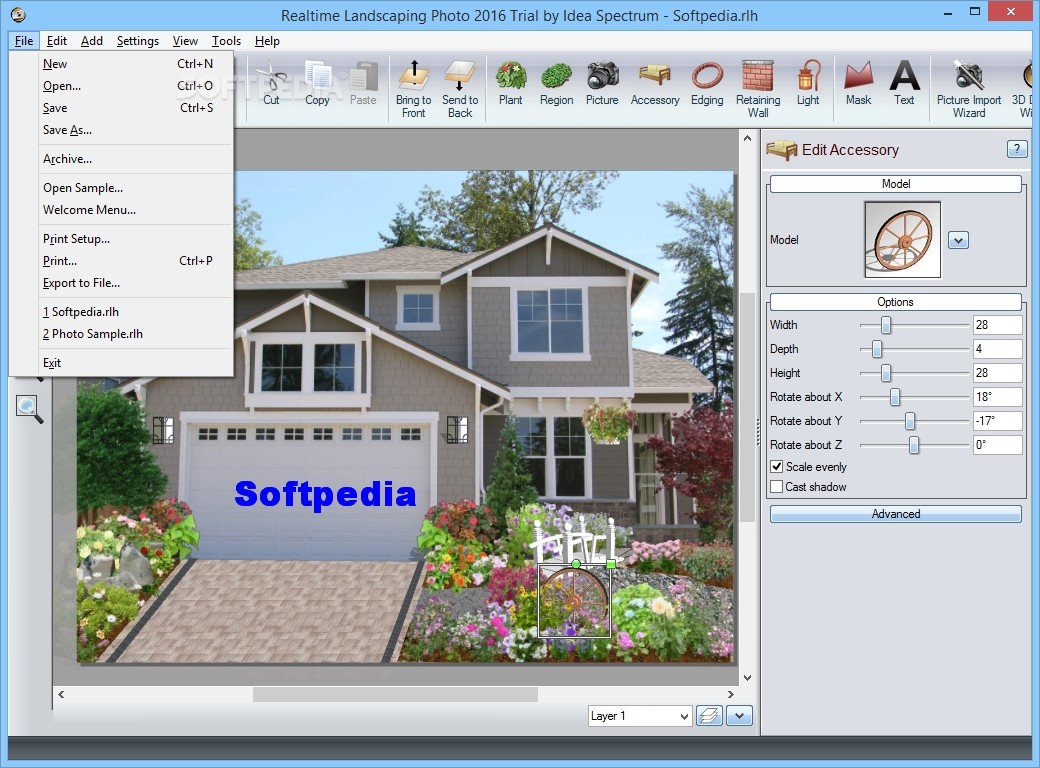The width and height of the screenshot is (1040, 768).
Task: Choose Welcome Menu... entry
Action: [x=121, y=210]
